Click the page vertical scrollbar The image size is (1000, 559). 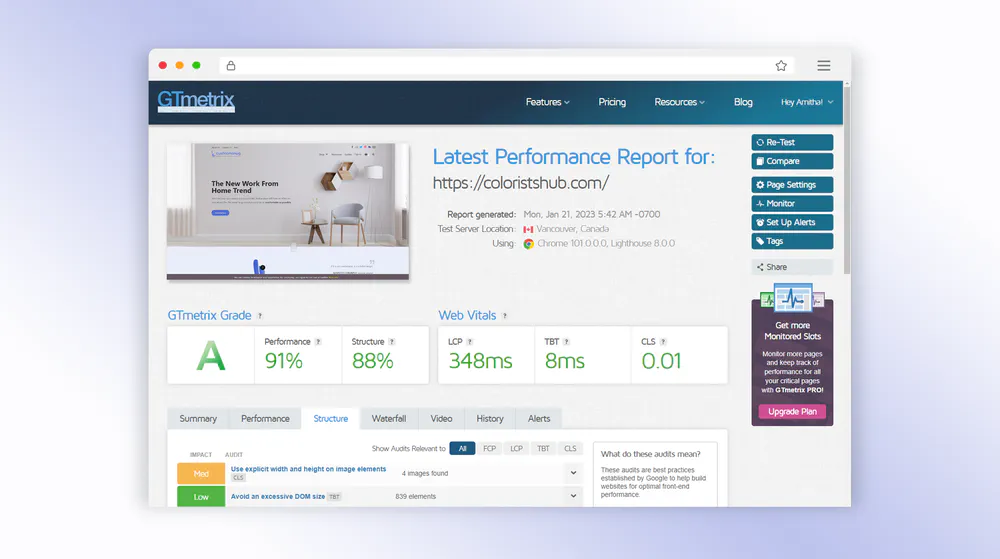[x=847, y=178]
